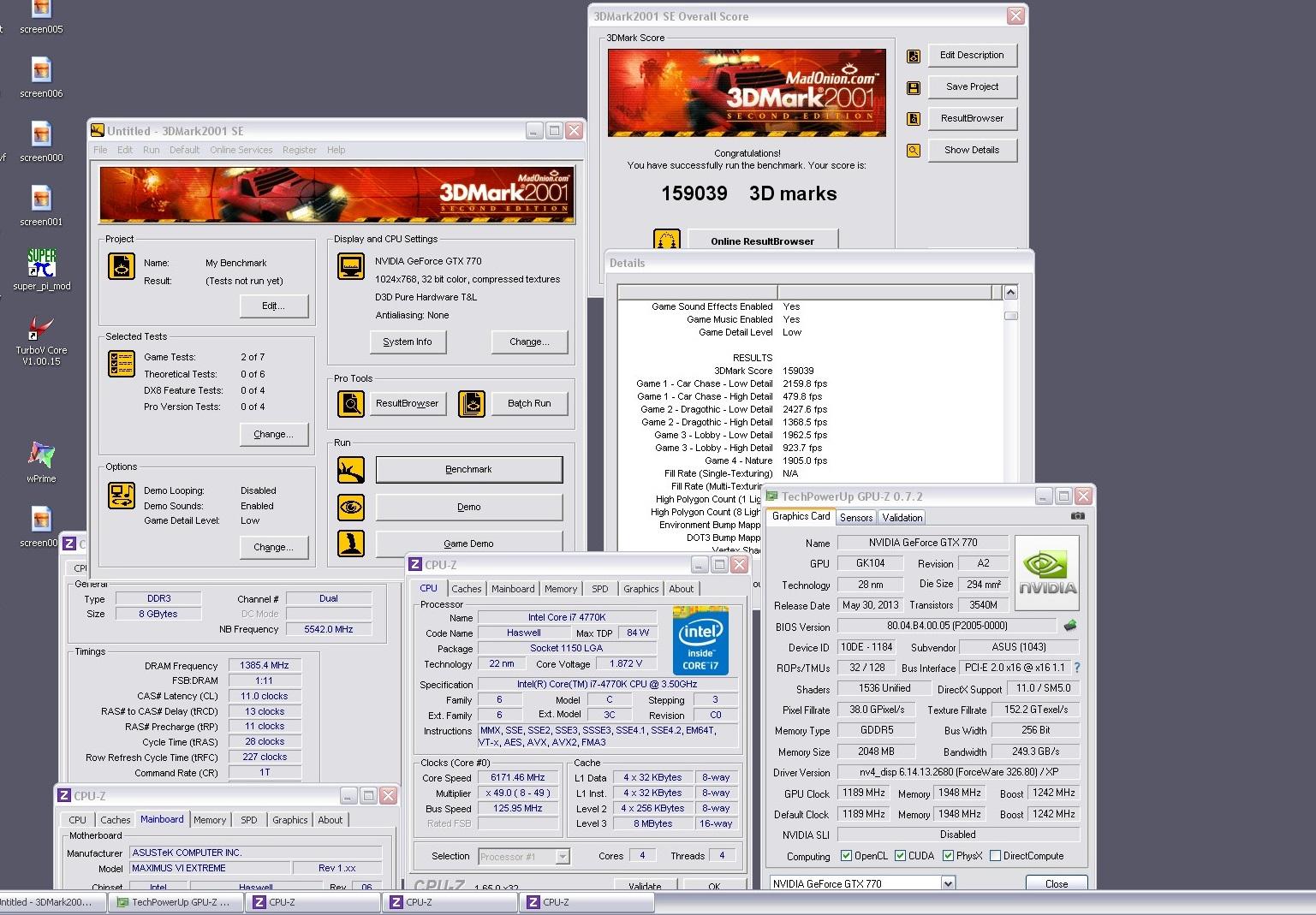
Task: Click the Display and CPU Settings monitor icon
Action: click(x=350, y=267)
